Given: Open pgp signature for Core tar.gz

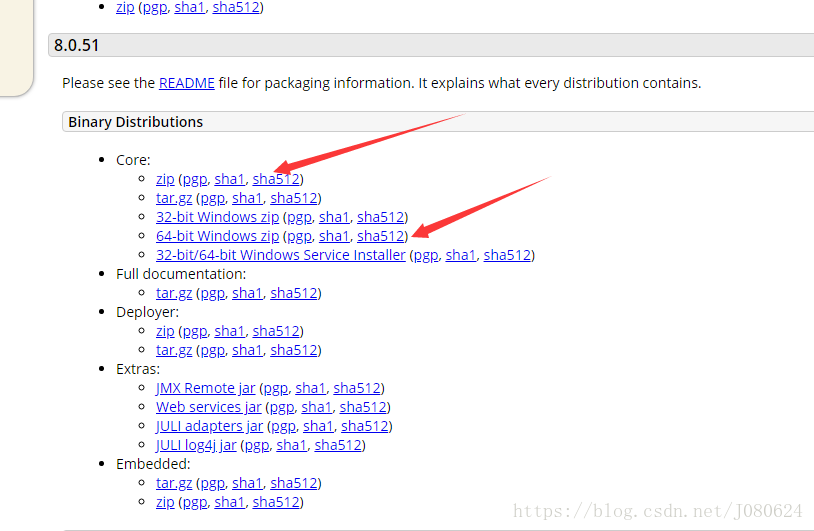Looking at the screenshot, I should click(212, 199).
